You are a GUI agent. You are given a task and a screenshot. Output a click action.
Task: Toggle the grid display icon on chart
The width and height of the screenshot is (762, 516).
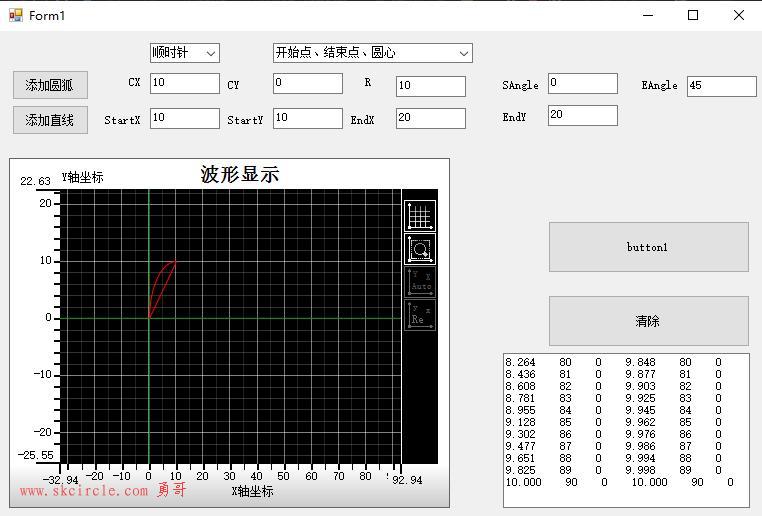coord(420,216)
